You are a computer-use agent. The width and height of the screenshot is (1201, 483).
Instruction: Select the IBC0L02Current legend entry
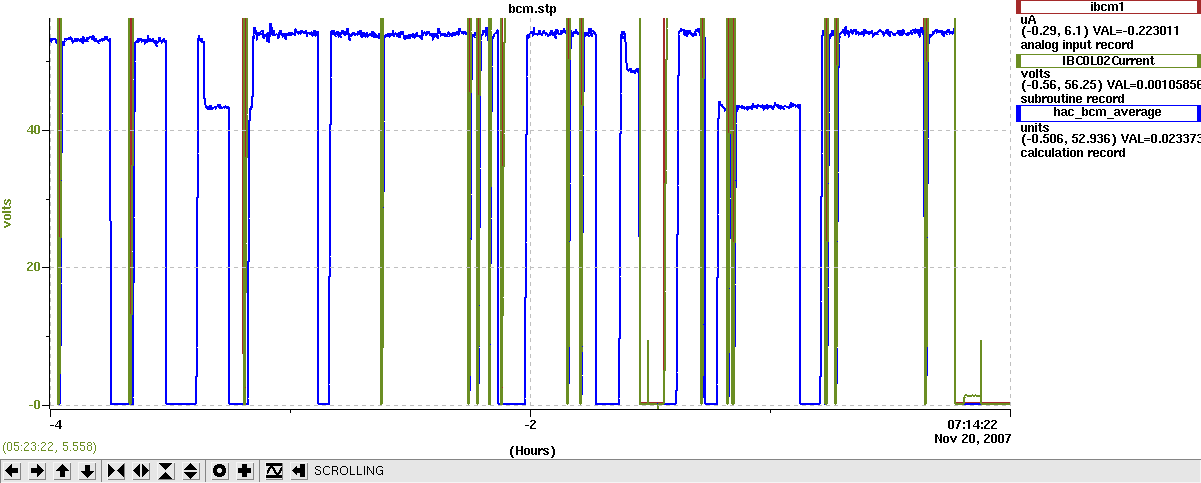click(x=1106, y=60)
